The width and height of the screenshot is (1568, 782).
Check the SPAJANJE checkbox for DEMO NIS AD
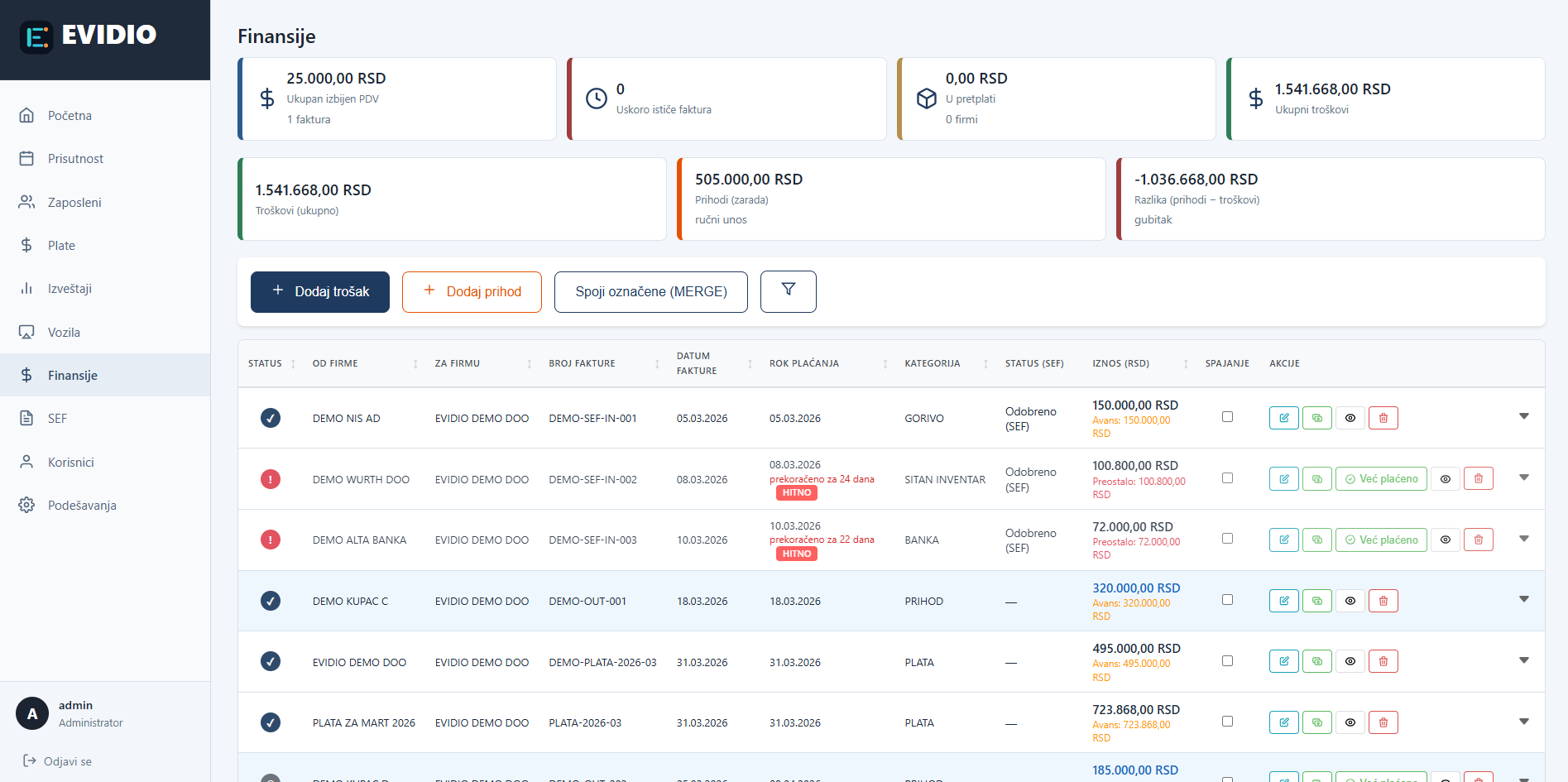(1227, 417)
